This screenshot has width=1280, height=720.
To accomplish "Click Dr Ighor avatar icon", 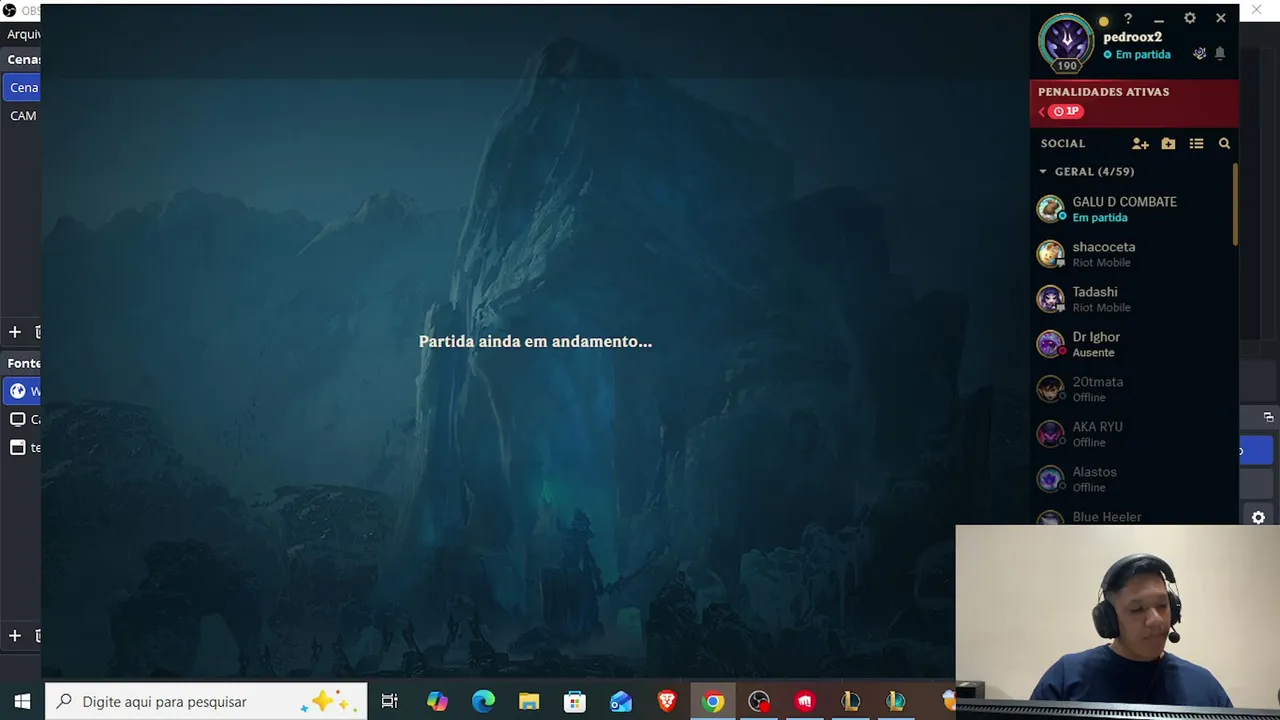I will pos(1050,344).
